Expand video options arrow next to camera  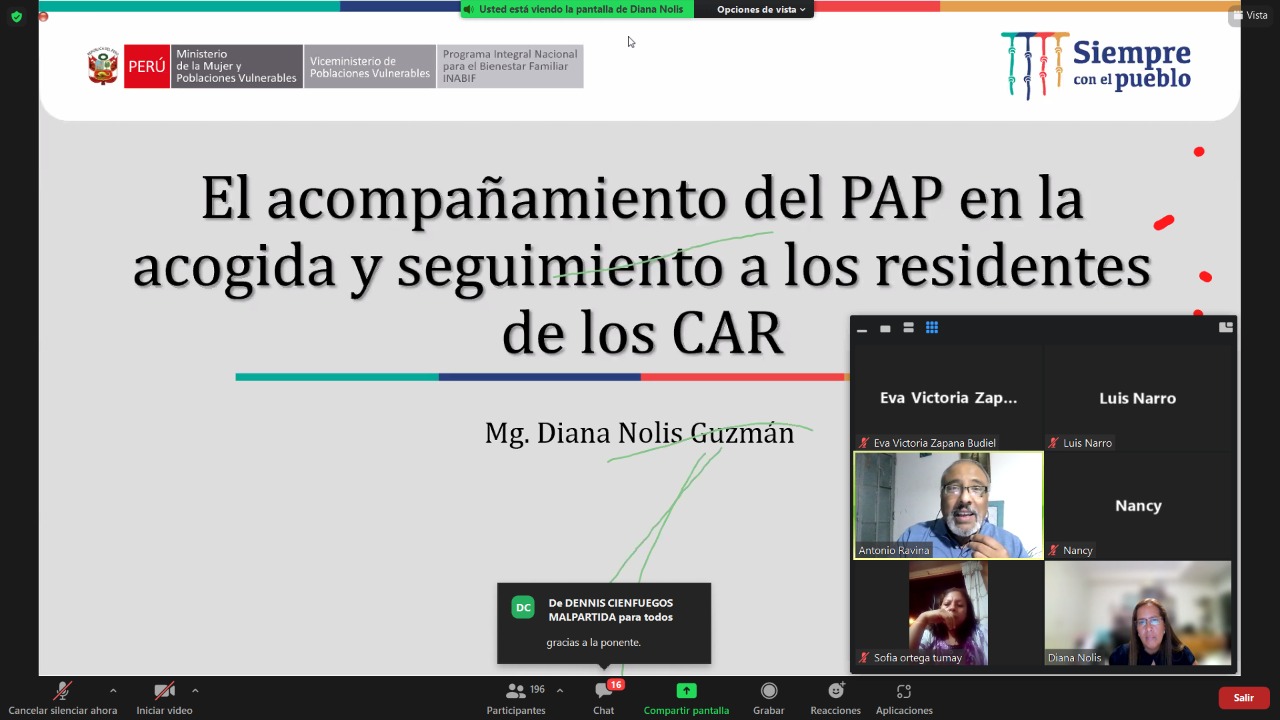tap(195, 690)
